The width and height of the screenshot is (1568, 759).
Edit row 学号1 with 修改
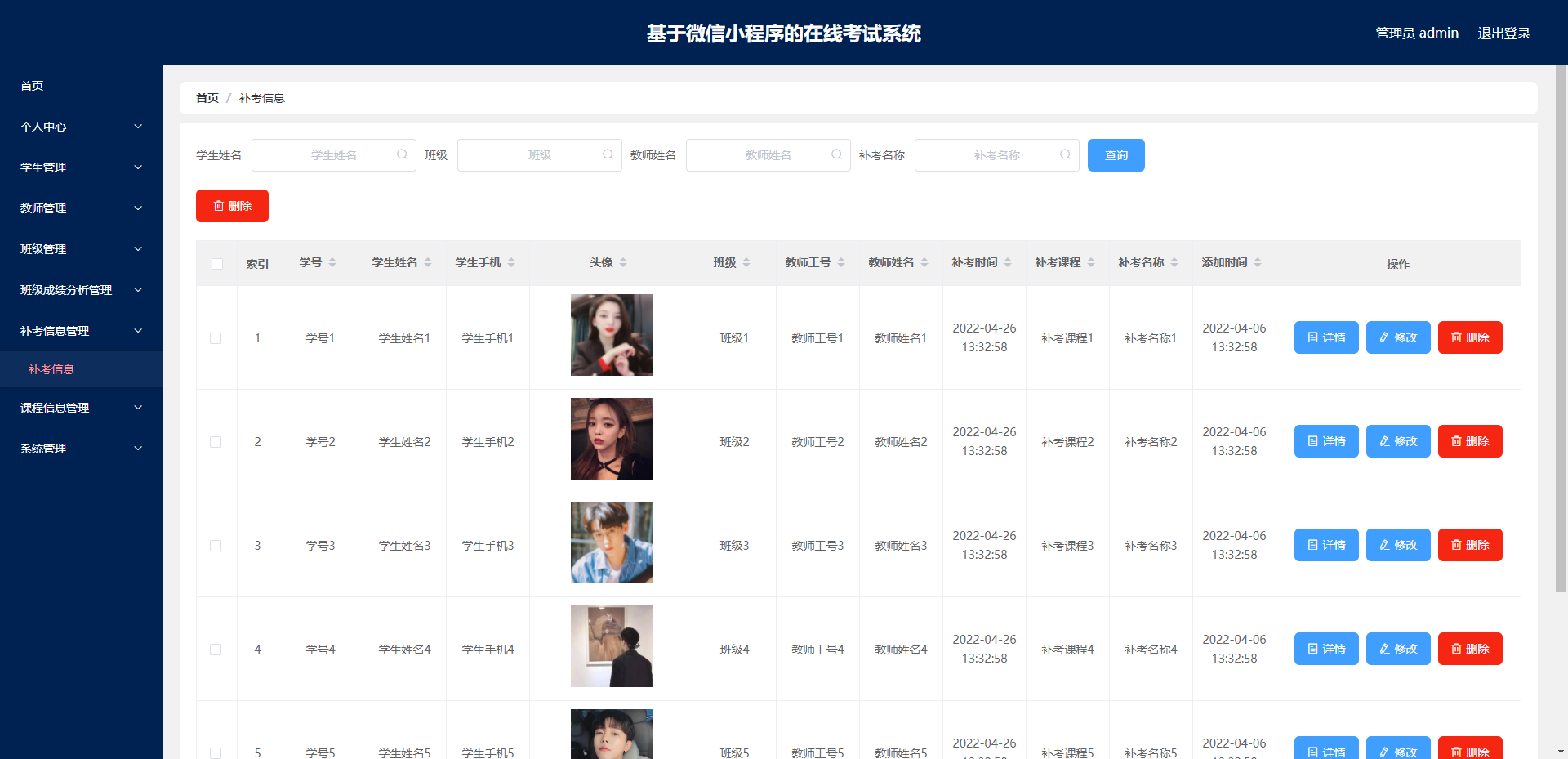[1398, 337]
